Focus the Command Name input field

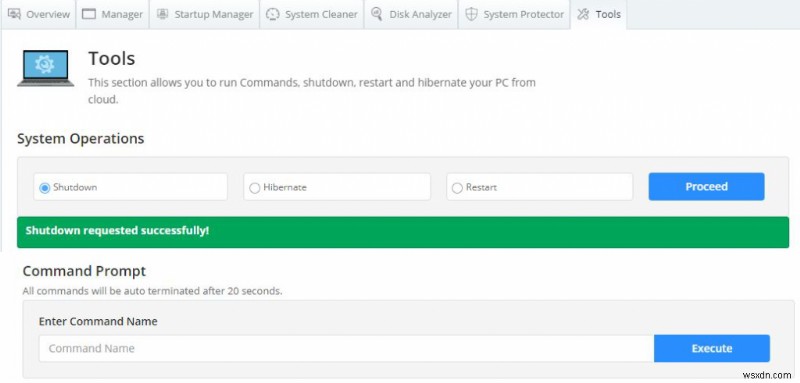pos(346,348)
